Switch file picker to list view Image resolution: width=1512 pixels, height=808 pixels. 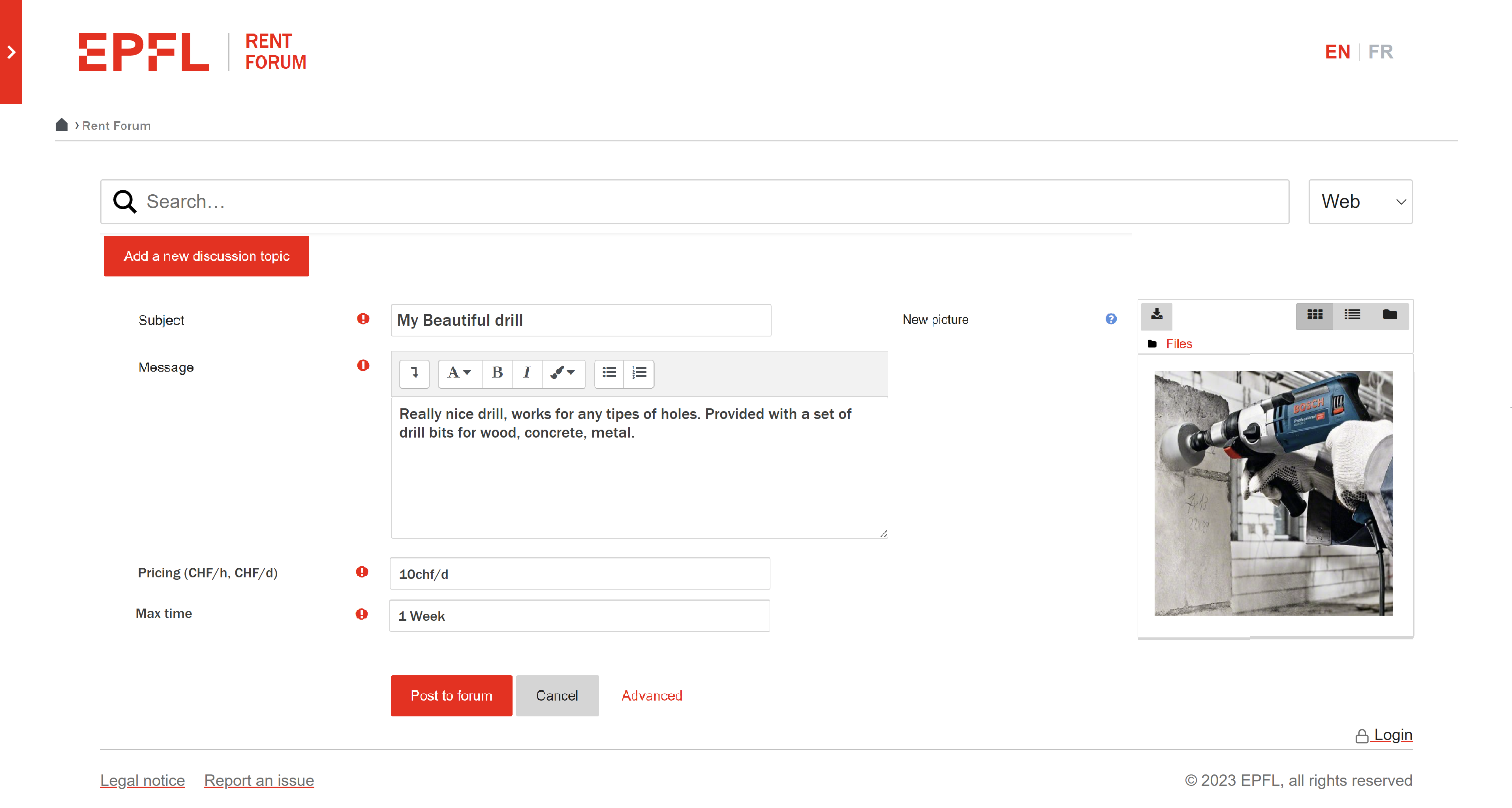click(1352, 315)
